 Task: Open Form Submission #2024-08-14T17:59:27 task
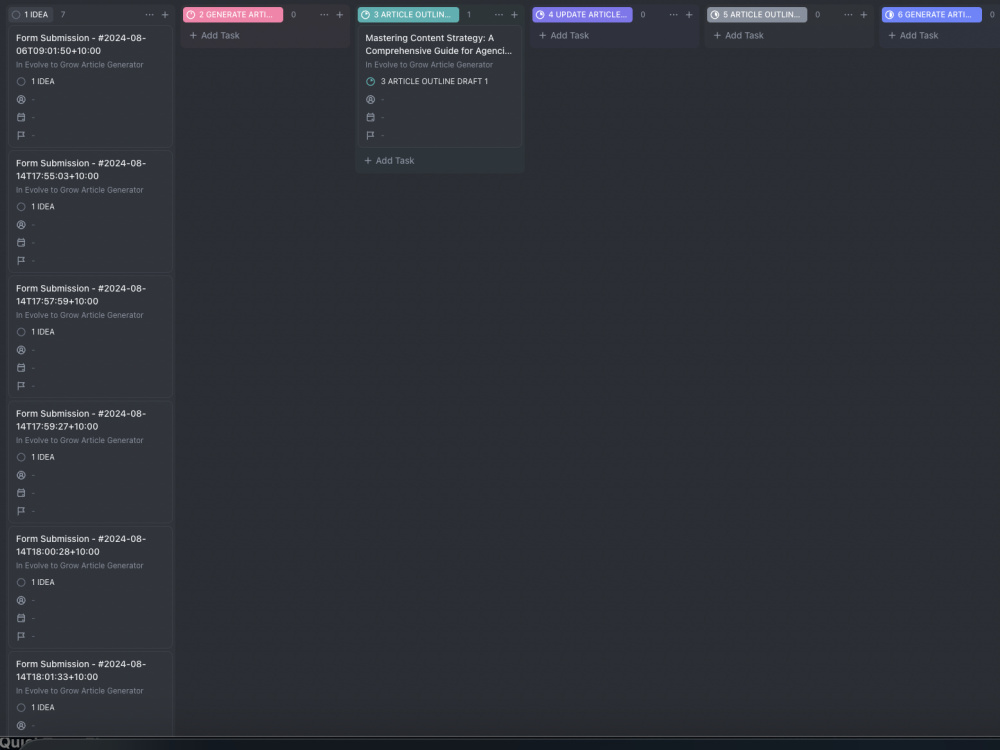pos(81,420)
